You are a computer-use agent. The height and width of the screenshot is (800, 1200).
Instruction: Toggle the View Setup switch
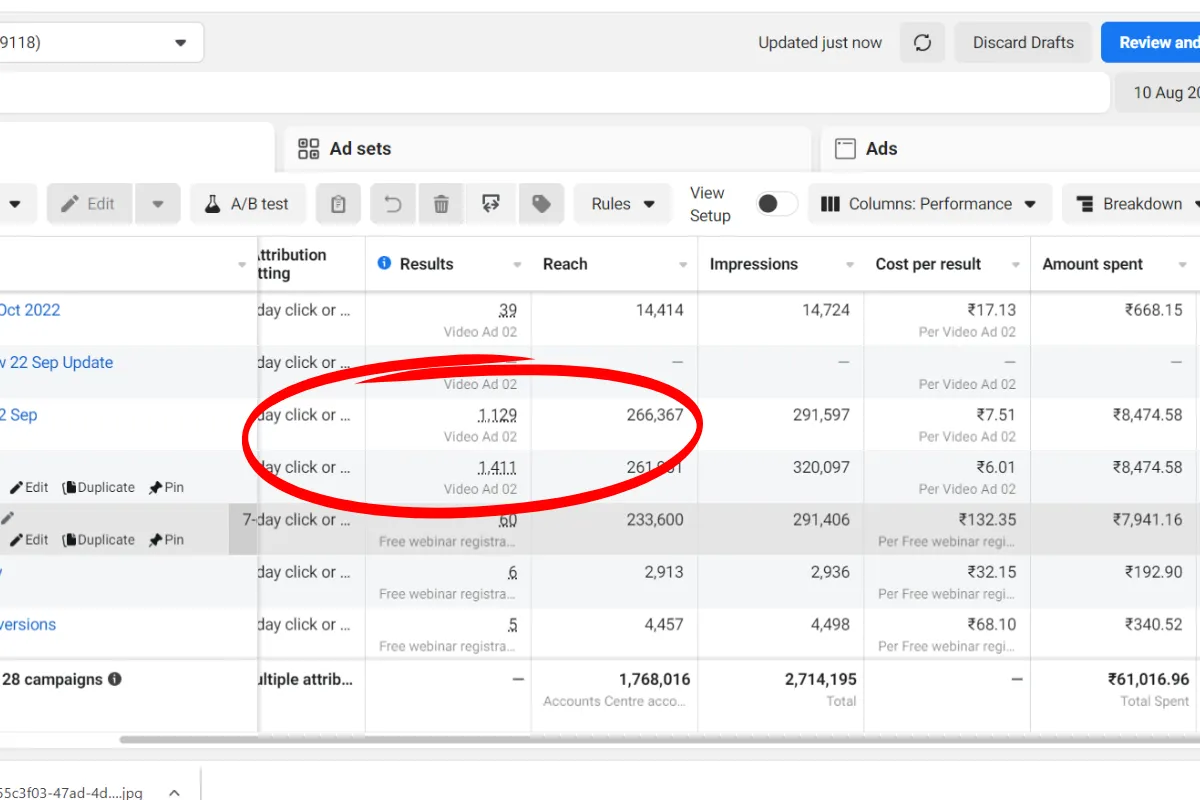coord(776,204)
